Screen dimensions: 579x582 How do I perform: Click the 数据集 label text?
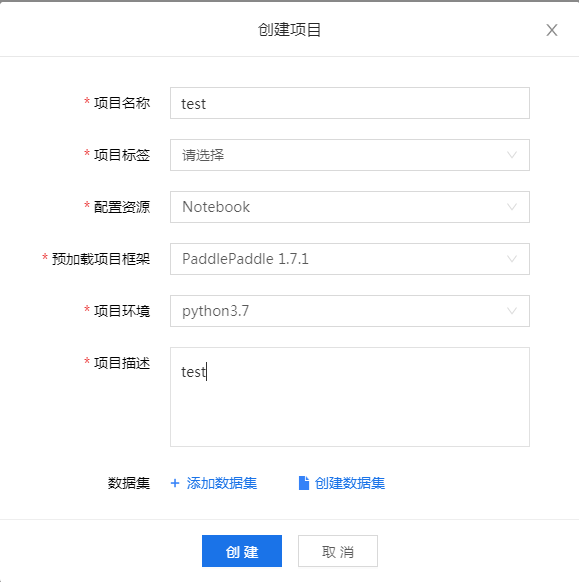[129, 483]
